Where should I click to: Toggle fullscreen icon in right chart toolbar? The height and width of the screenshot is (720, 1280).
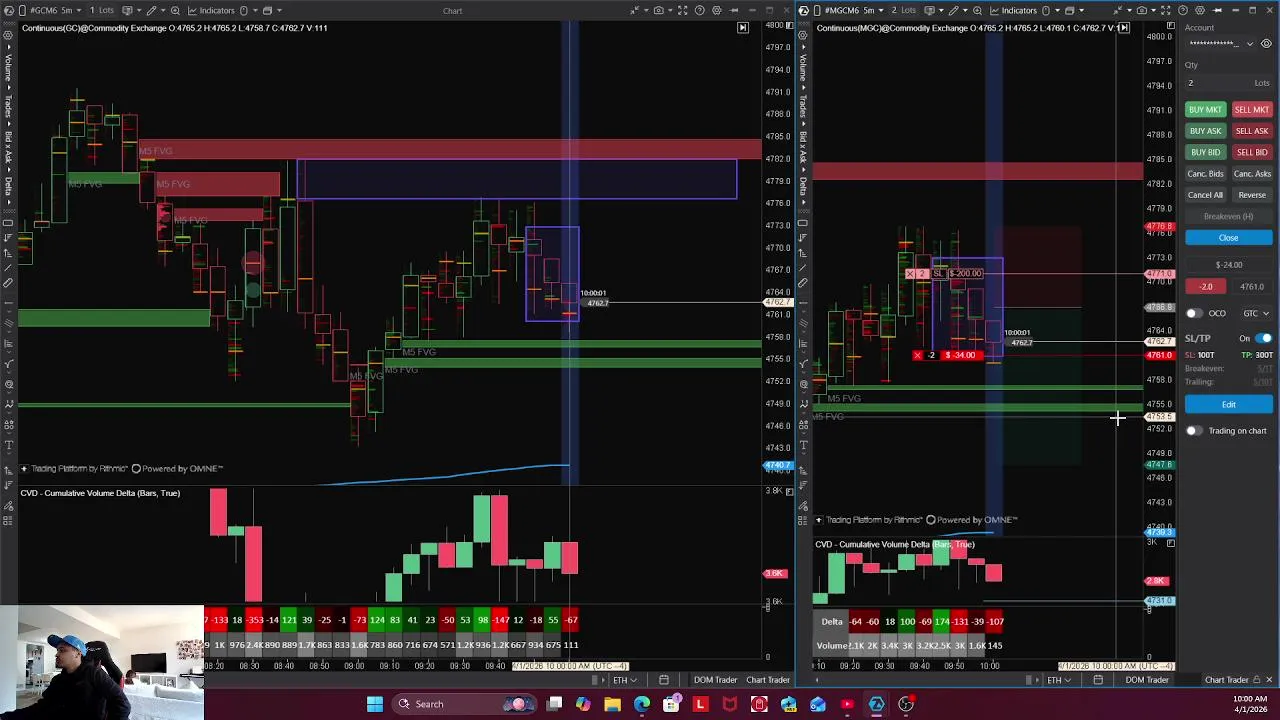1165,10
